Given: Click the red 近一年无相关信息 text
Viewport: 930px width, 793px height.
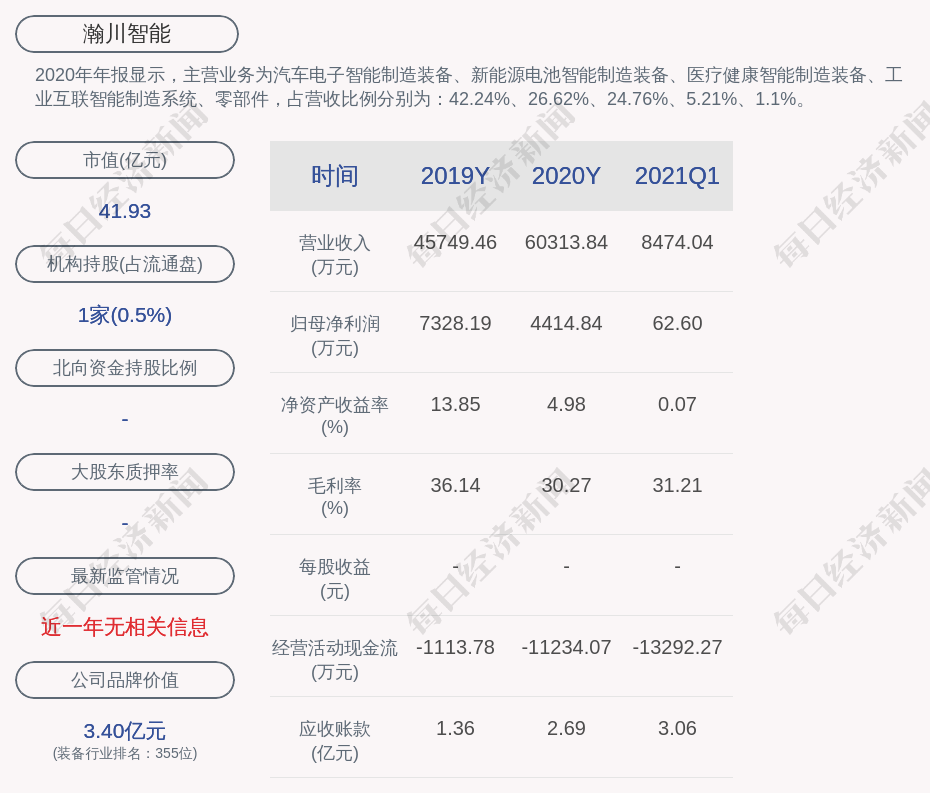Looking at the screenshot, I should pyautogui.click(x=125, y=627).
